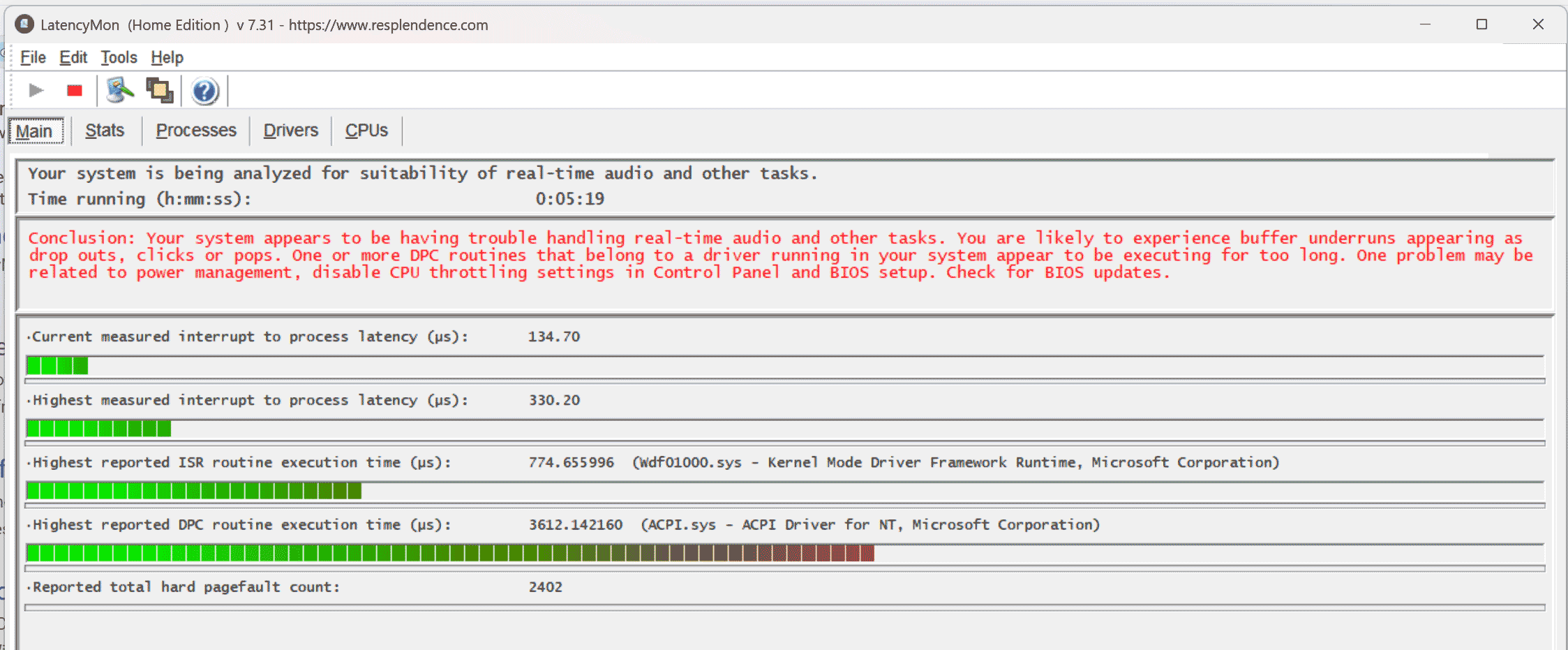This screenshot has height=650, width=1568.
Task: Click 'Current measured interrupt to process latency' label
Action: click(x=250, y=337)
